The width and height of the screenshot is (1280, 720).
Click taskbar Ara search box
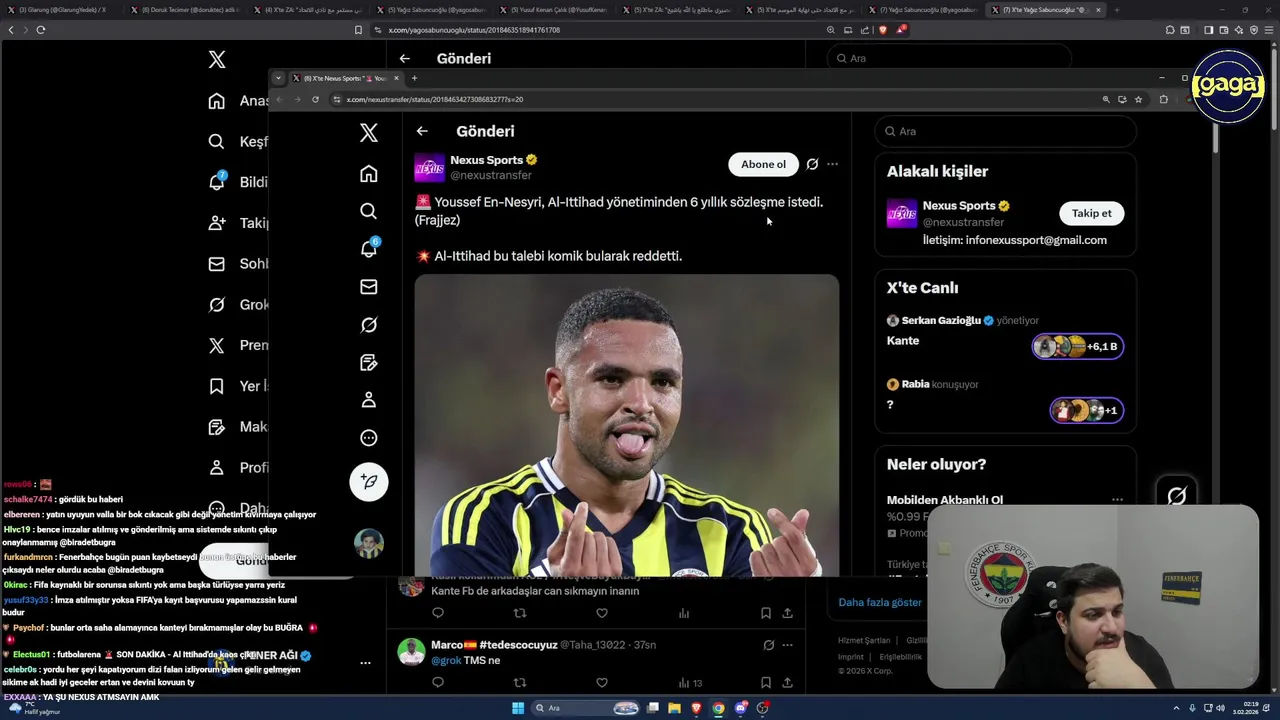coord(588,708)
